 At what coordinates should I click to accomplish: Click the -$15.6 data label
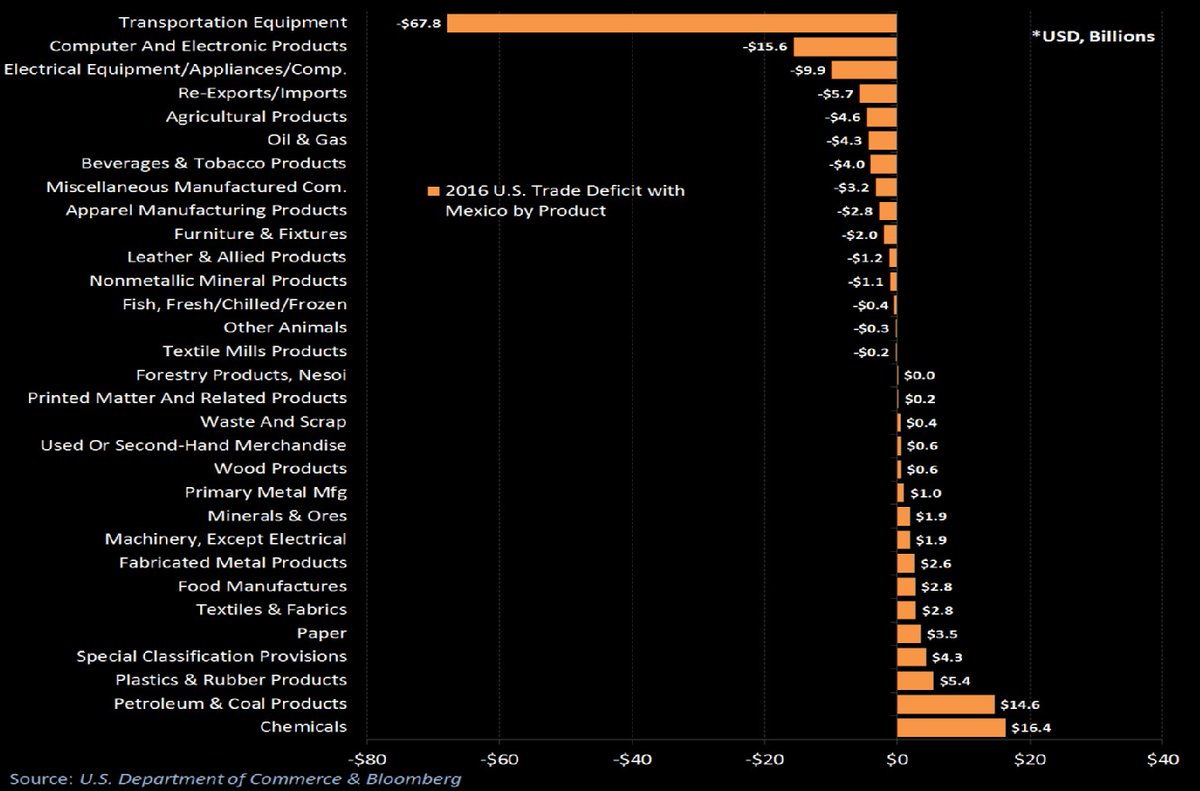[x=765, y=46]
